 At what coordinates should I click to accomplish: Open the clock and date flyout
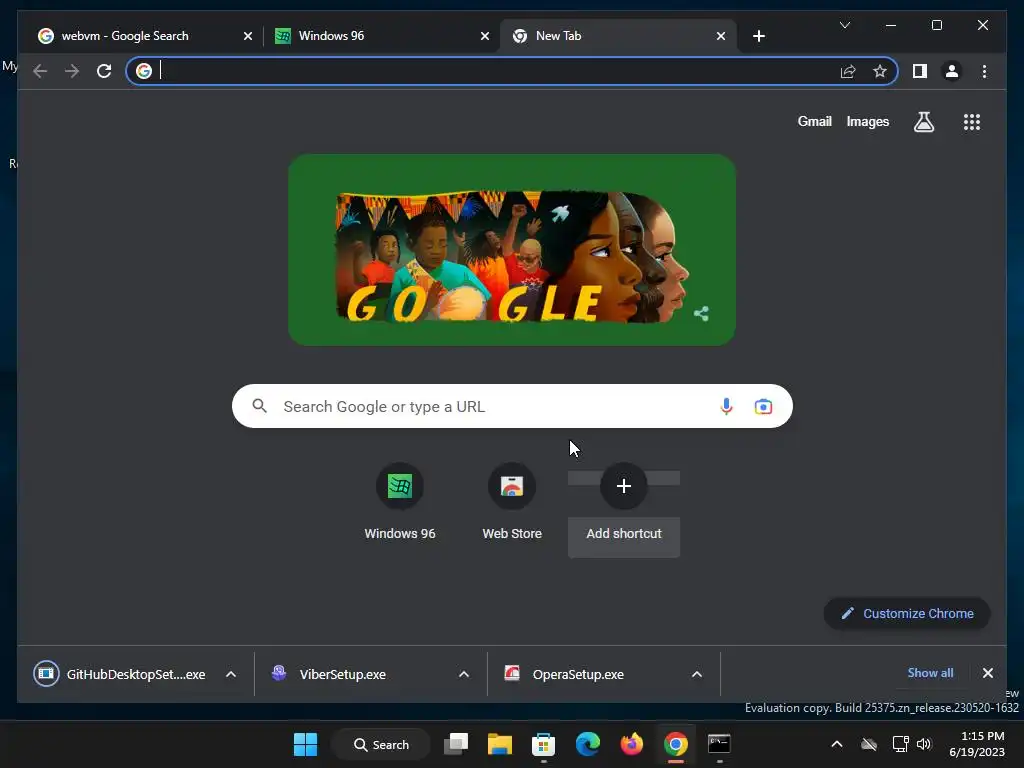pyautogui.click(x=977, y=744)
